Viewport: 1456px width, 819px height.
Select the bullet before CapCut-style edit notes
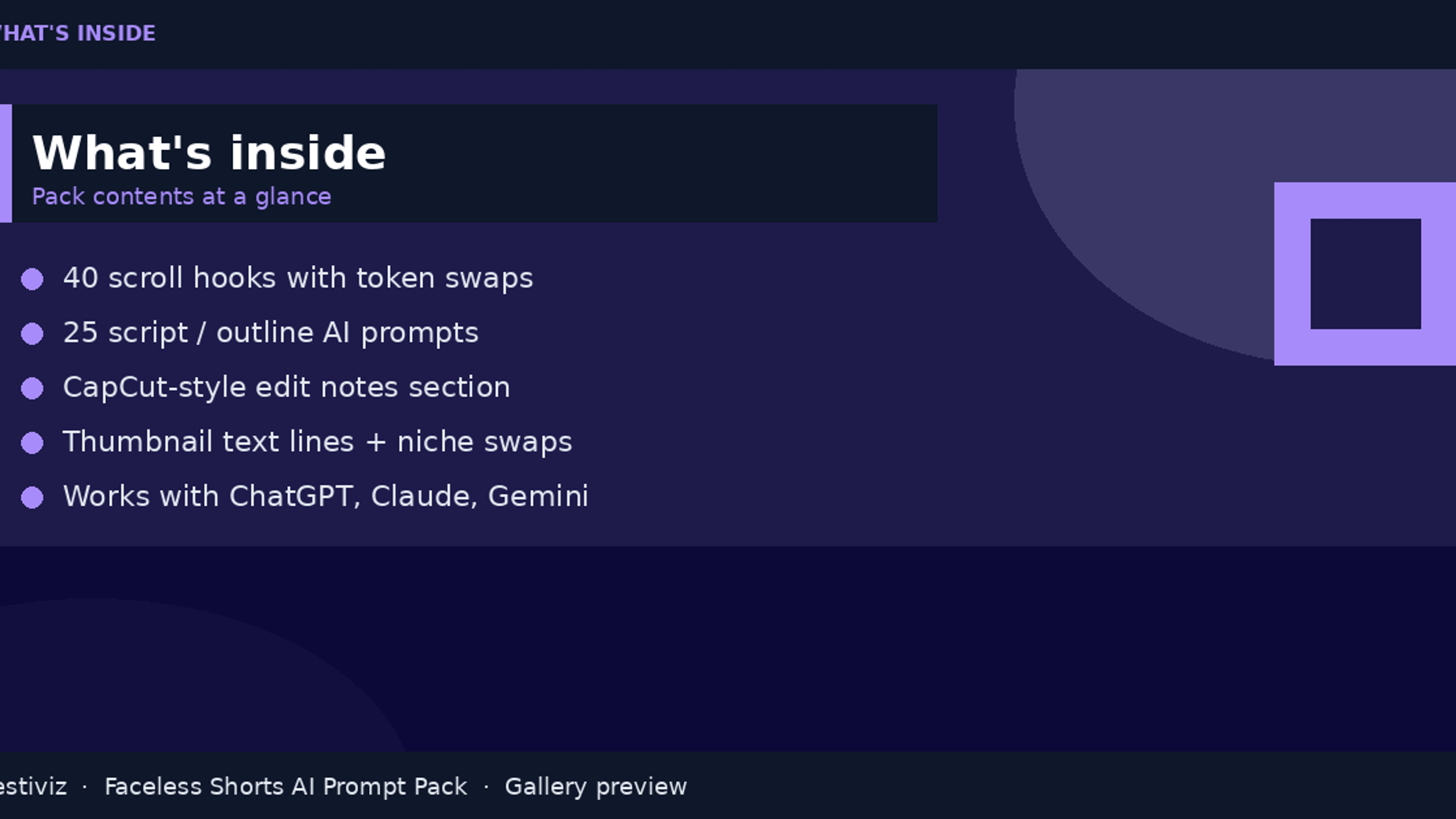[x=32, y=388]
